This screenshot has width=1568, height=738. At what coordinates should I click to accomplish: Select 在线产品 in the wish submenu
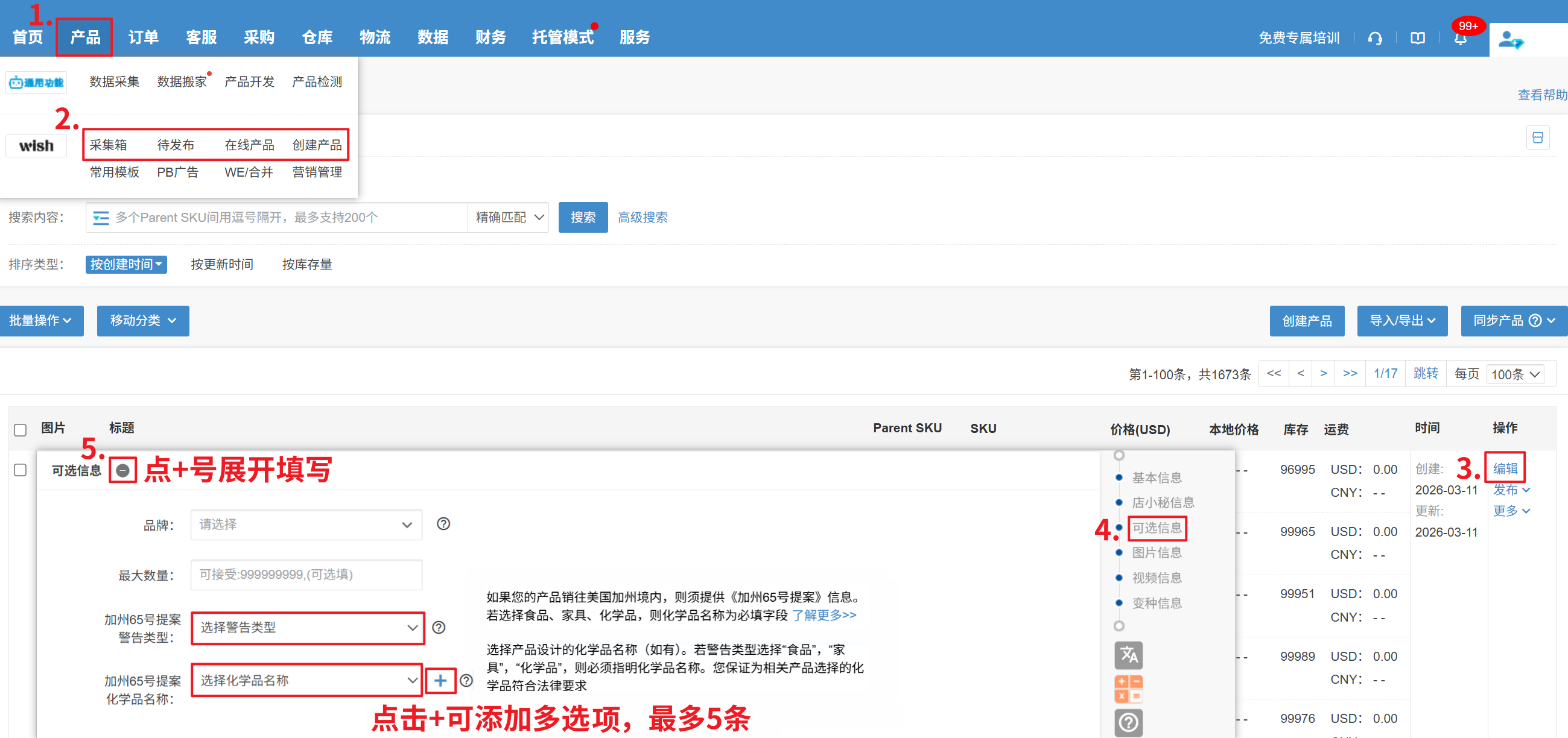(249, 145)
